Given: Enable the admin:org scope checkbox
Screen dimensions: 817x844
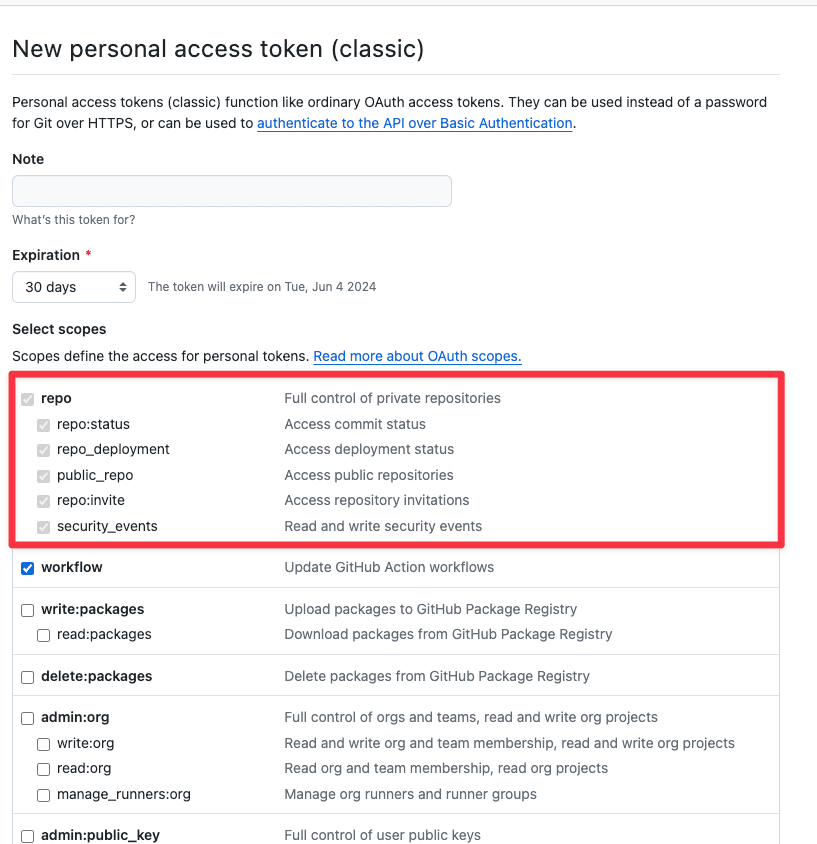Looking at the screenshot, I should tap(28, 718).
